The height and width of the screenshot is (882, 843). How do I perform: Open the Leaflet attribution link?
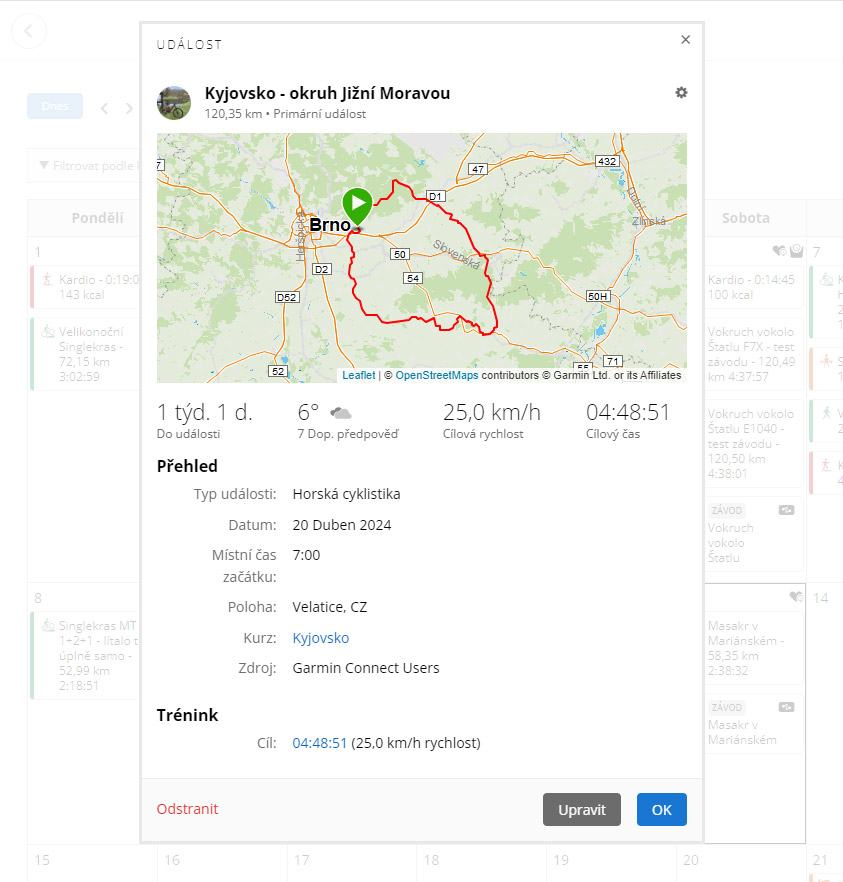click(358, 376)
